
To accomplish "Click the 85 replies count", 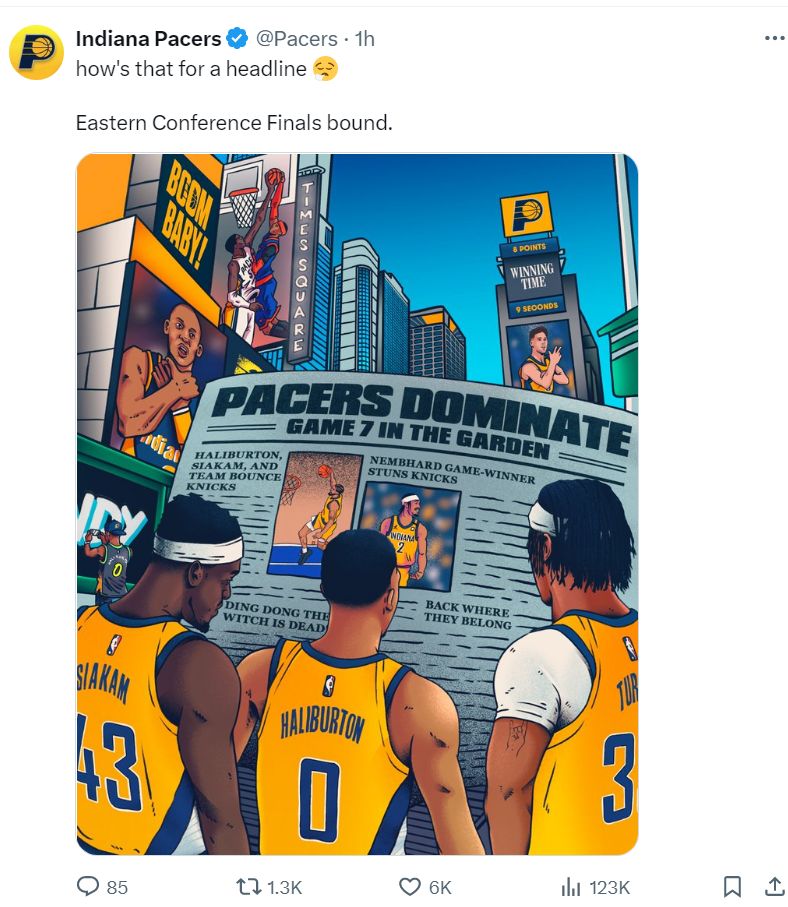I will (x=117, y=887).
